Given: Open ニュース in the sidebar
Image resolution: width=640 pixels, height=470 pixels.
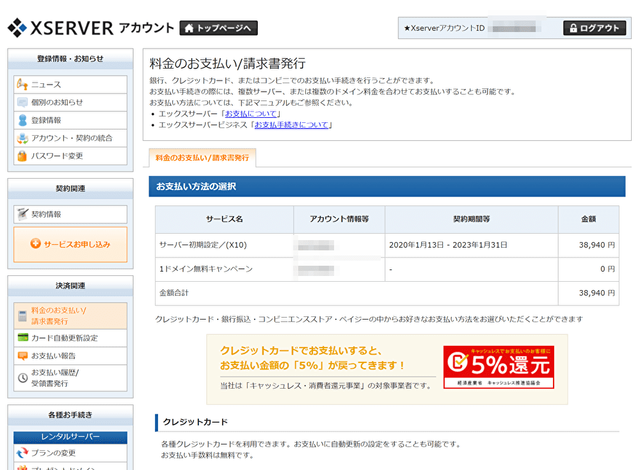Looking at the screenshot, I should [70, 84].
